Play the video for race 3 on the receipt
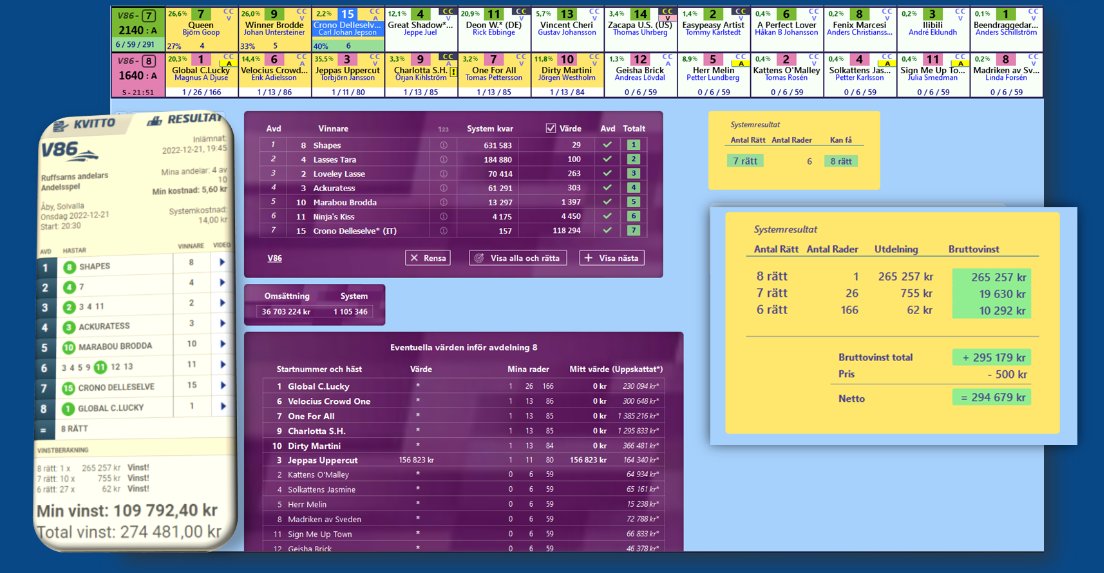This screenshot has height=573, width=1104. point(222,303)
